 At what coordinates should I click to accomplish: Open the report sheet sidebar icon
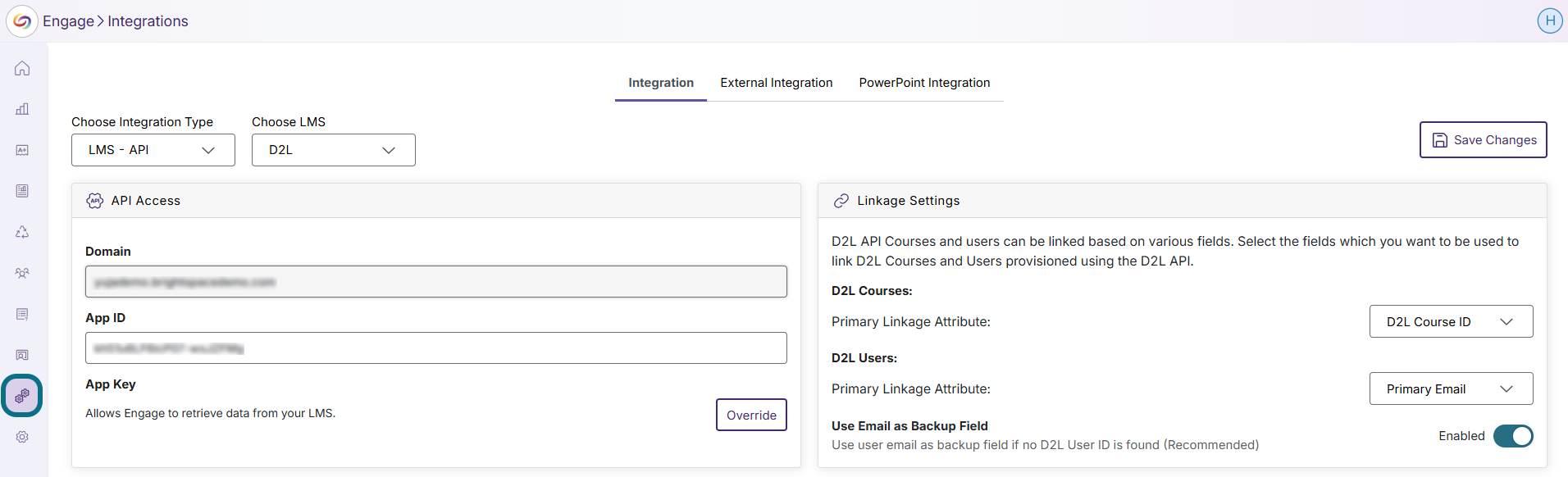(x=22, y=191)
